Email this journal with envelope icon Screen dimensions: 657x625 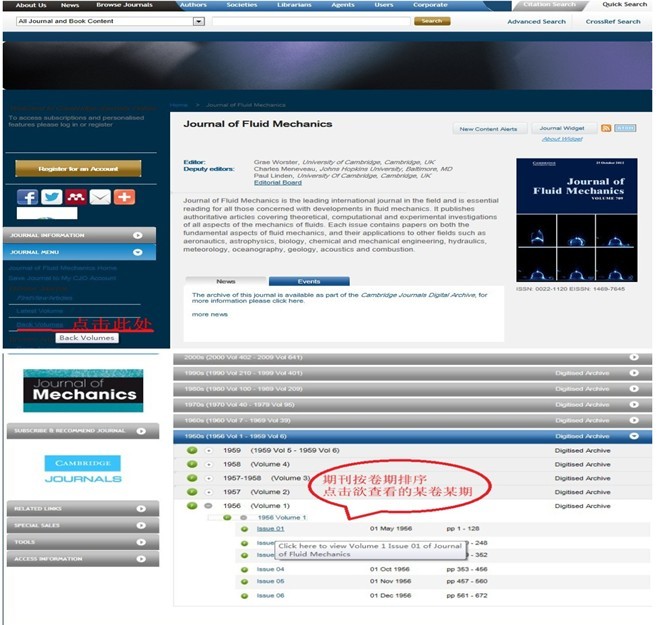pyautogui.click(x=100, y=197)
